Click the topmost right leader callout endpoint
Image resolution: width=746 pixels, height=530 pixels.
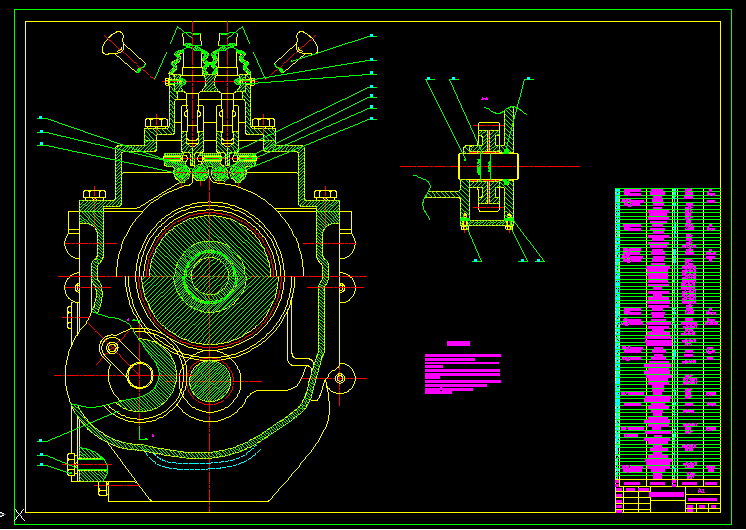coord(373,36)
